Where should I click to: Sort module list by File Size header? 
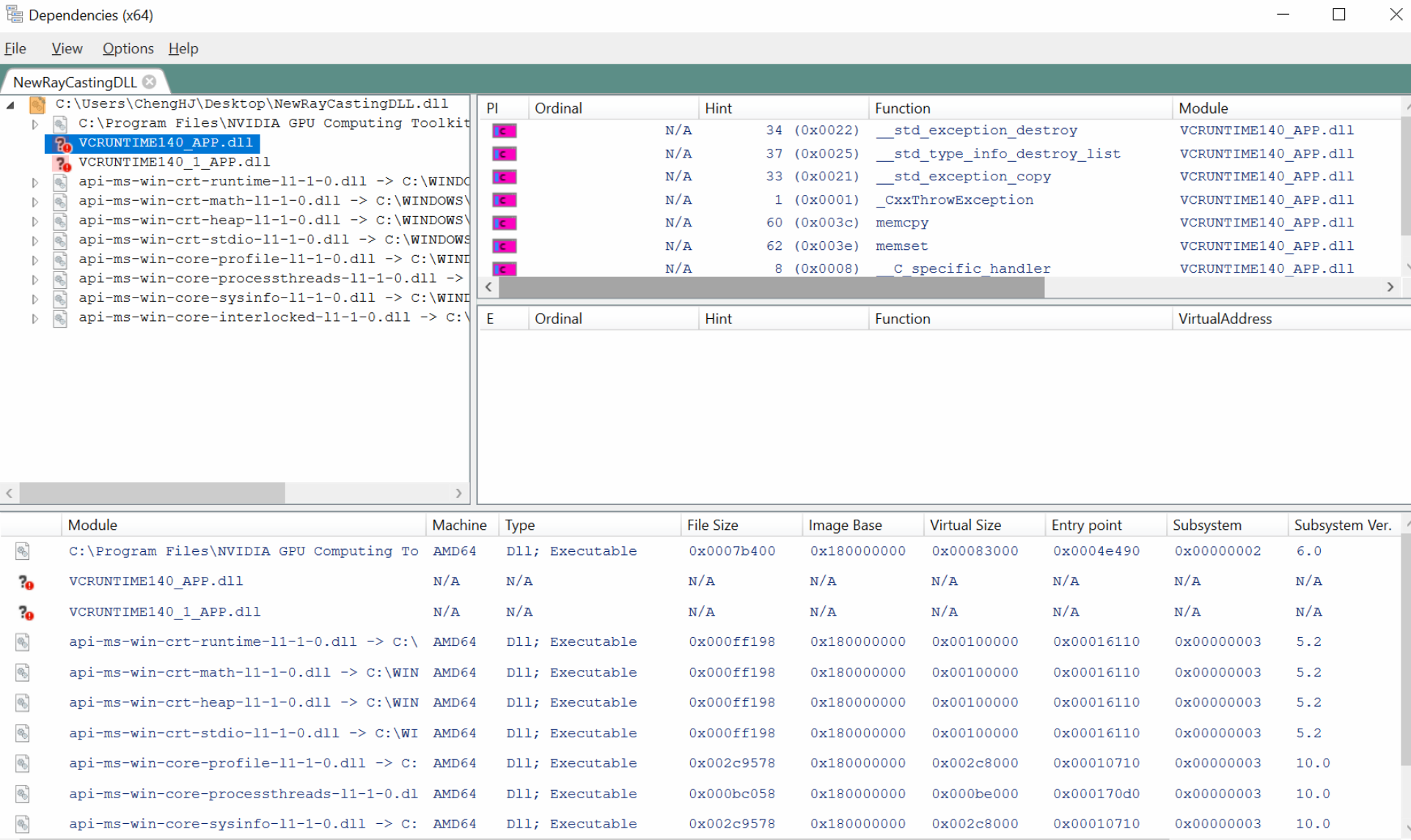tap(711, 525)
